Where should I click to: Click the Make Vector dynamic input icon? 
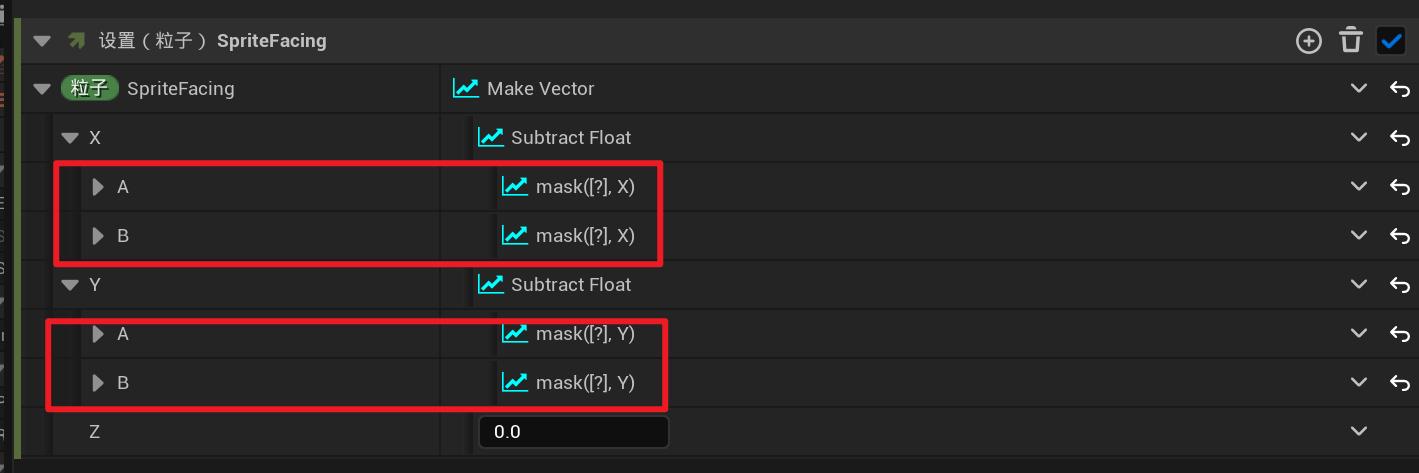(x=466, y=89)
